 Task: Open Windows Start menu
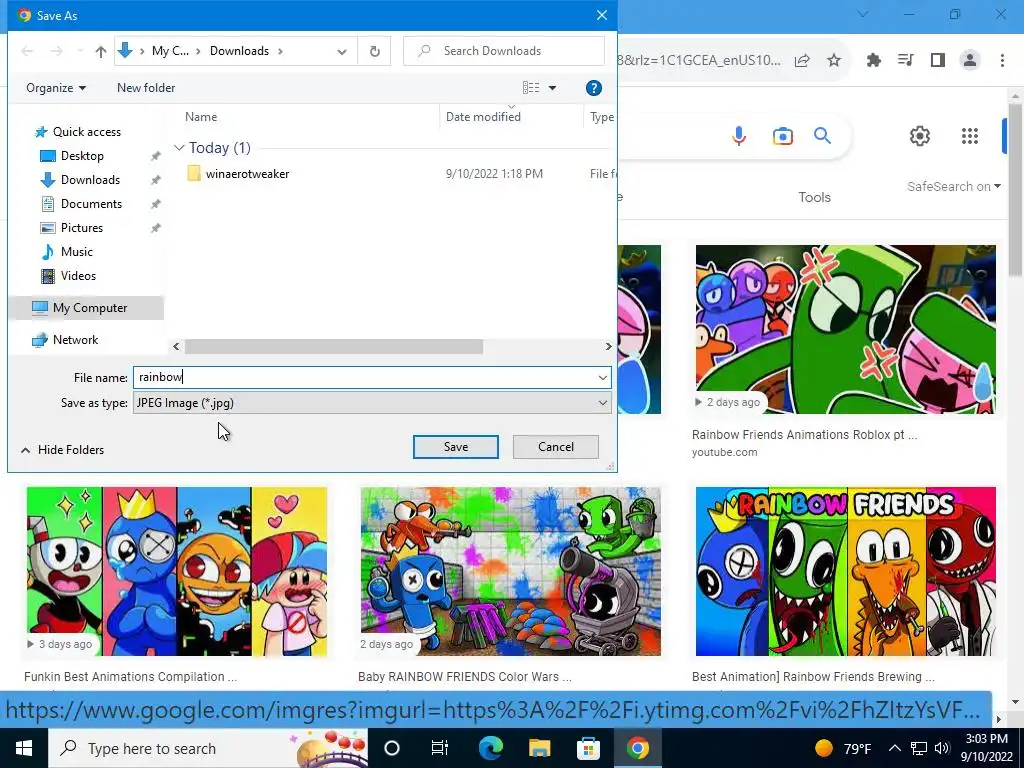tap(24, 748)
